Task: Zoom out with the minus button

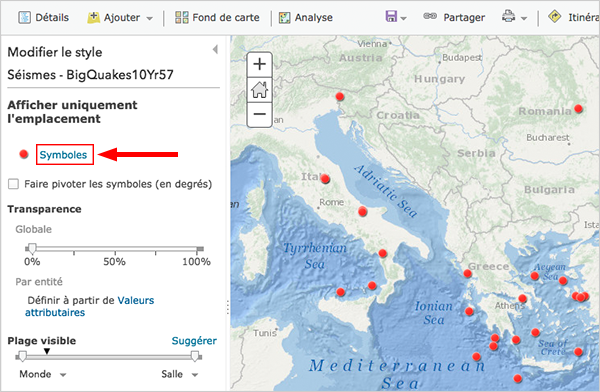Action: [x=259, y=114]
